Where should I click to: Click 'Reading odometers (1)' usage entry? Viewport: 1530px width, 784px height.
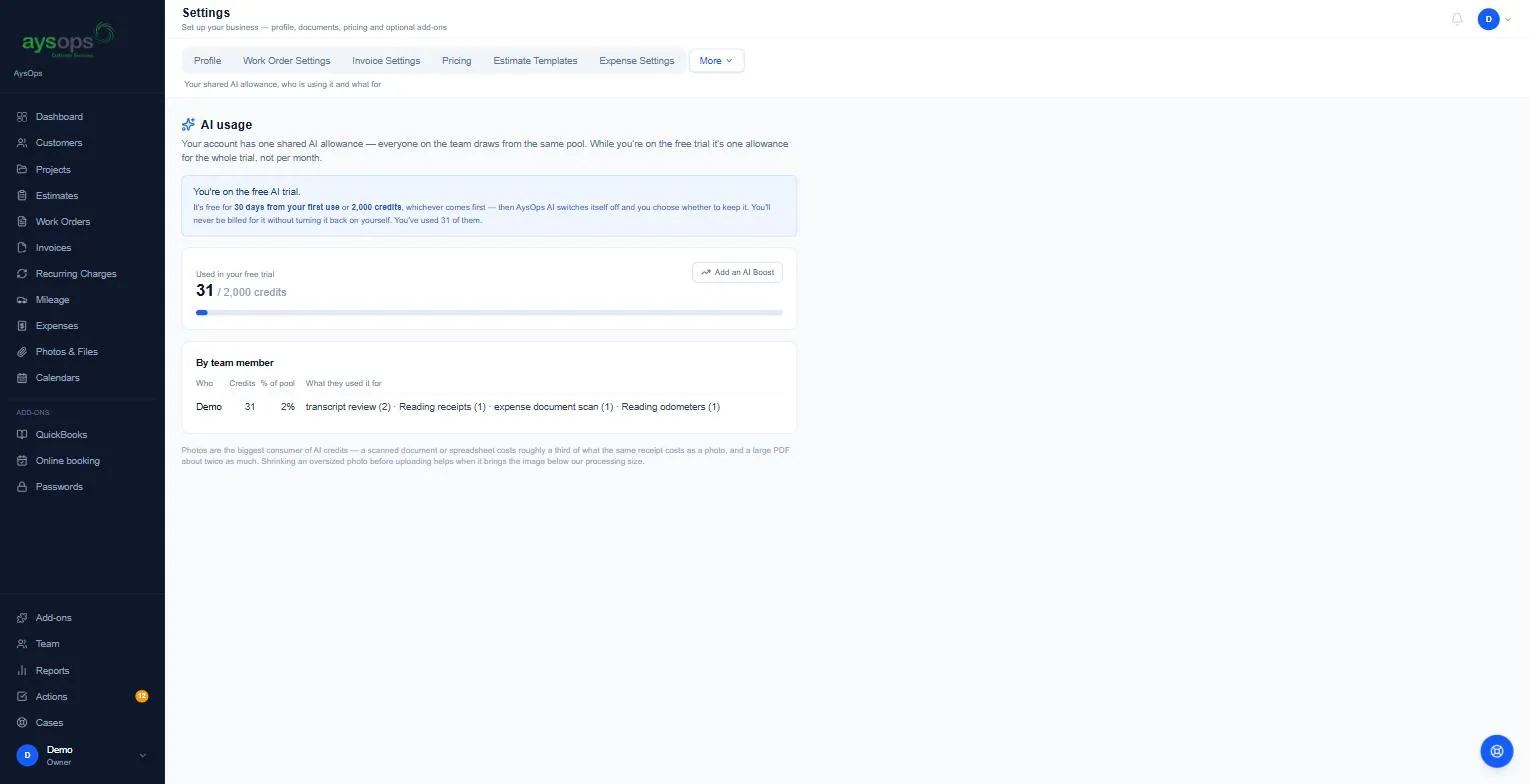tap(671, 407)
